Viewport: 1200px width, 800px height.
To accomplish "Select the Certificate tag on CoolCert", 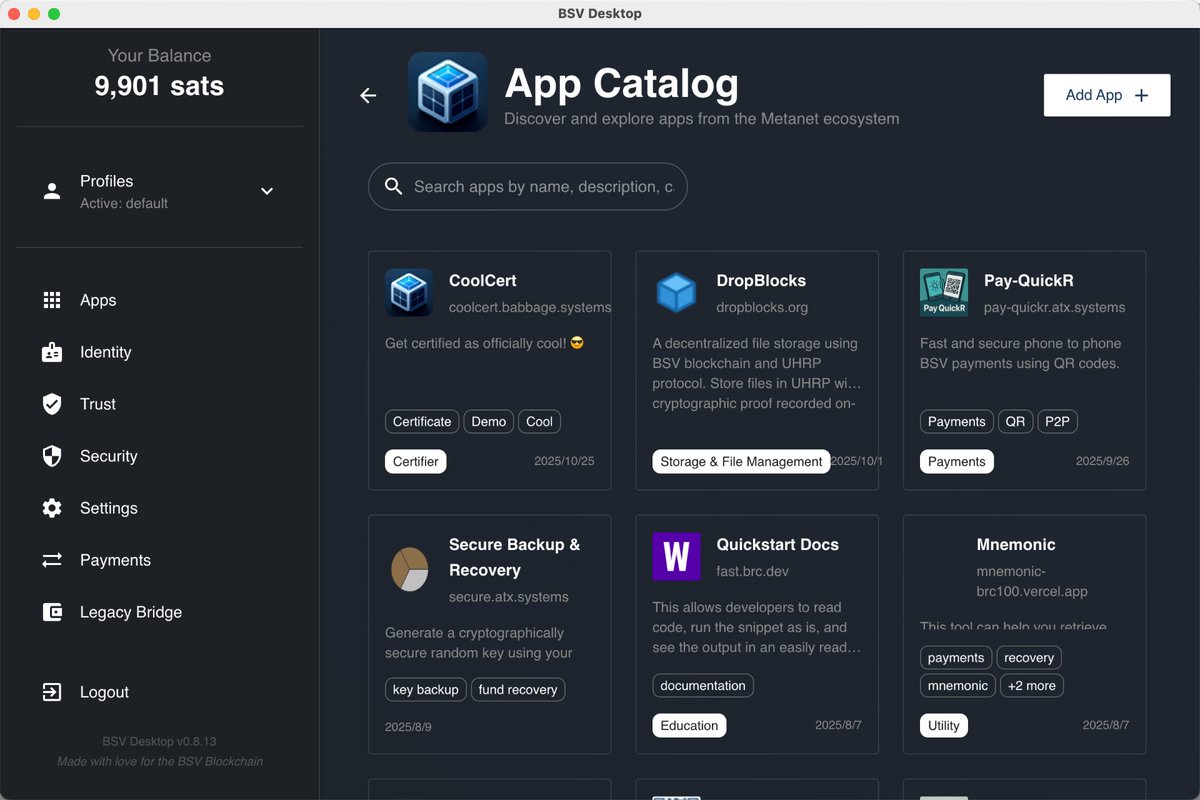I will 422,422.
